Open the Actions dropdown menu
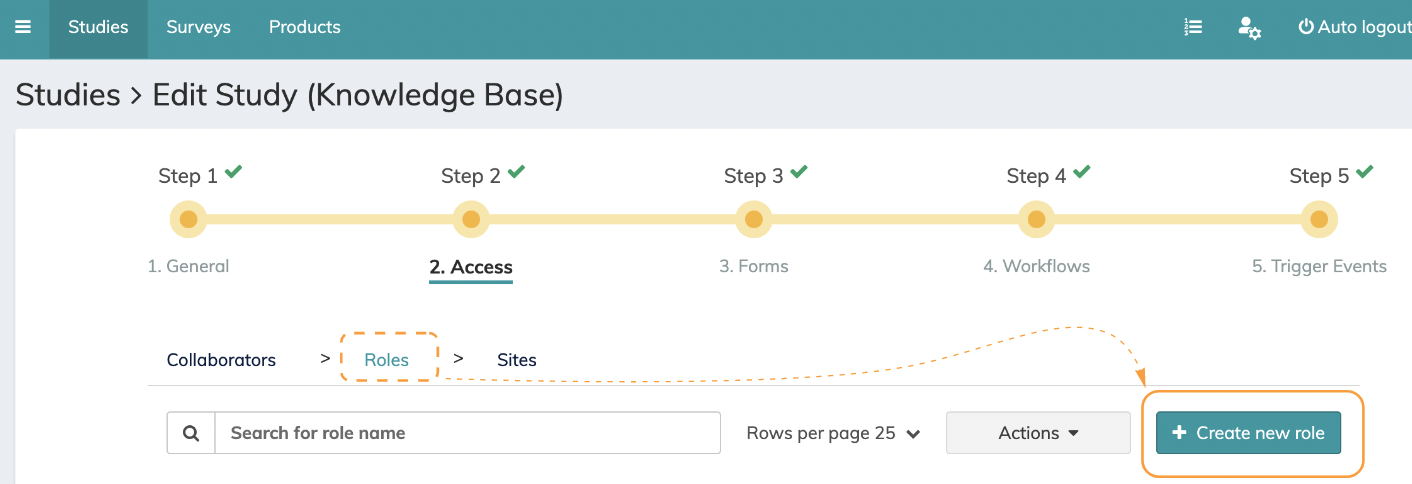The image size is (1412, 484). click(1038, 433)
